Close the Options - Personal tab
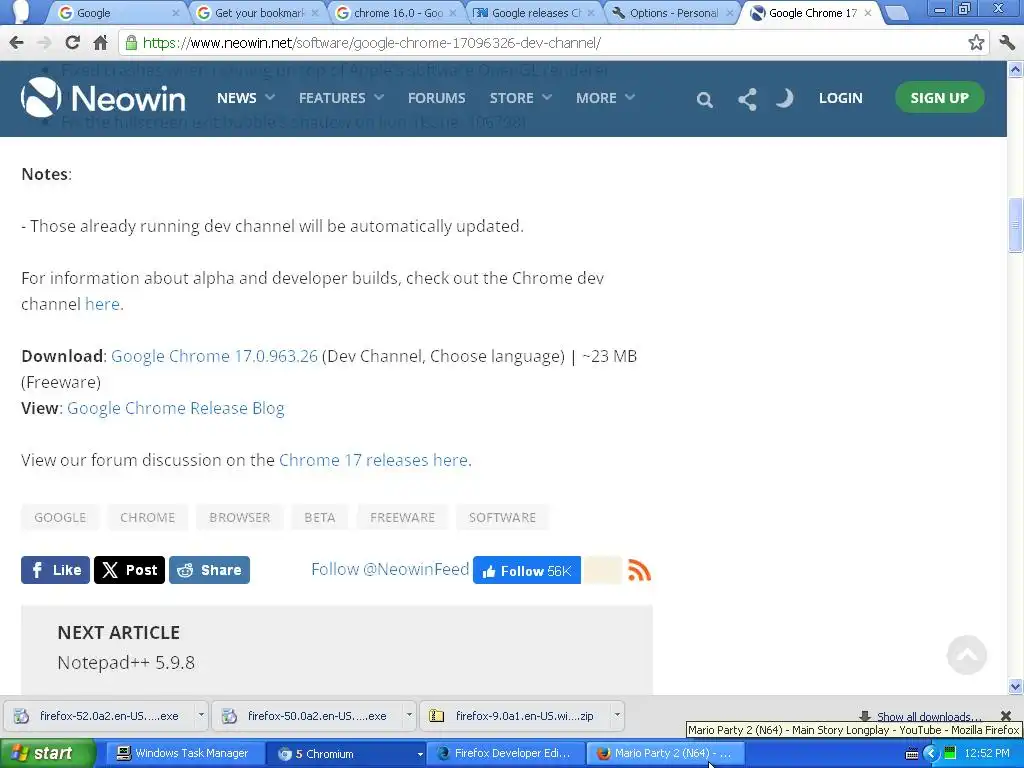Image resolution: width=1024 pixels, height=768 pixels. tap(729, 13)
